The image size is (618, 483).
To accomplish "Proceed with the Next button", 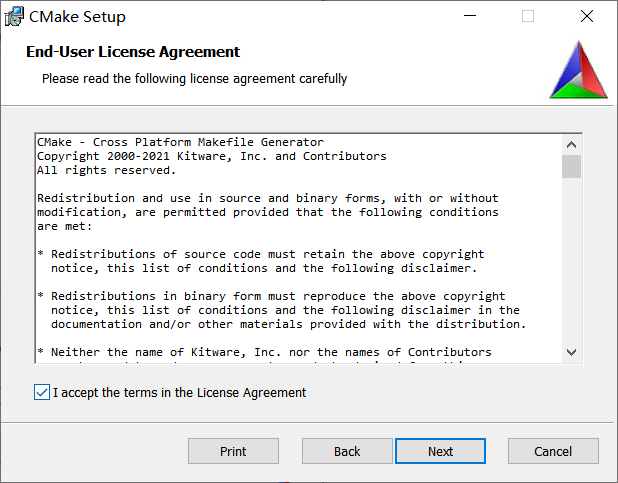I will pyautogui.click(x=440, y=451).
